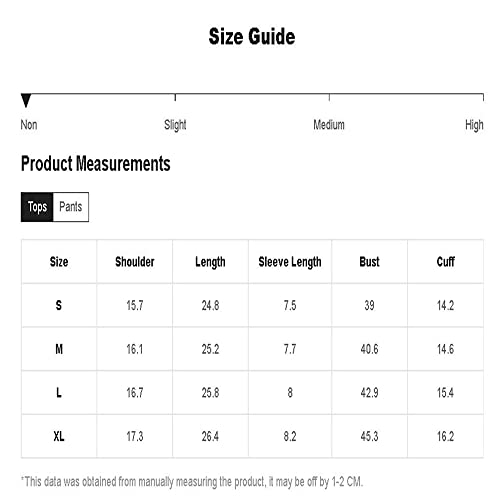The width and height of the screenshot is (500, 500).
Task: Switch to the Pants tab
Action: [x=71, y=207]
